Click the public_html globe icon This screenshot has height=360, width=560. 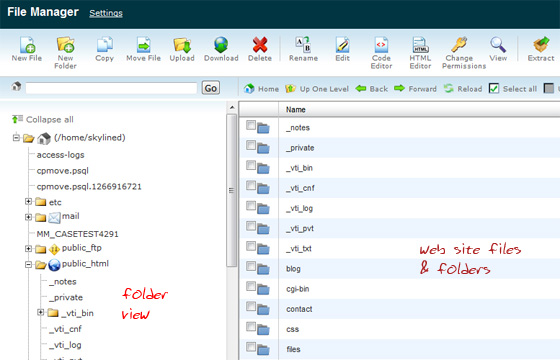point(54,265)
